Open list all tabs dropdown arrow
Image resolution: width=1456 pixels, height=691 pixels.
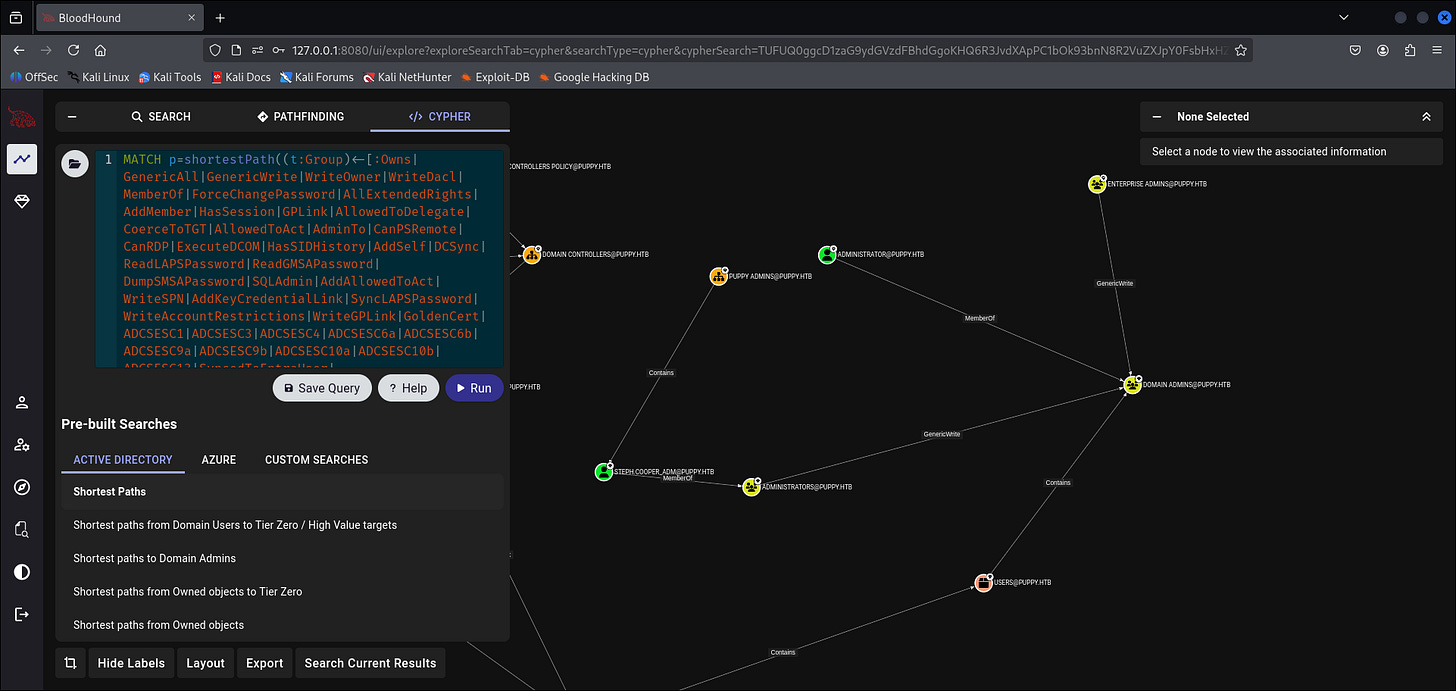(1344, 18)
